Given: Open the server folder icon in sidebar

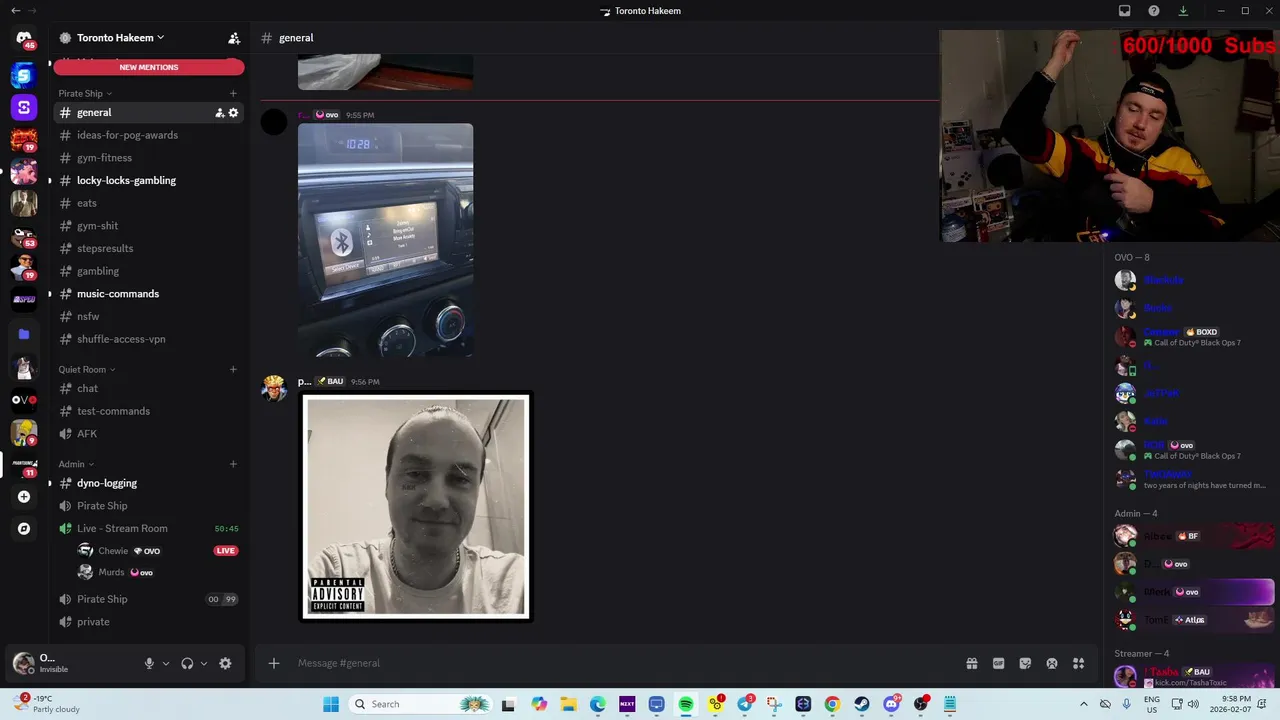Looking at the screenshot, I should tap(24, 334).
